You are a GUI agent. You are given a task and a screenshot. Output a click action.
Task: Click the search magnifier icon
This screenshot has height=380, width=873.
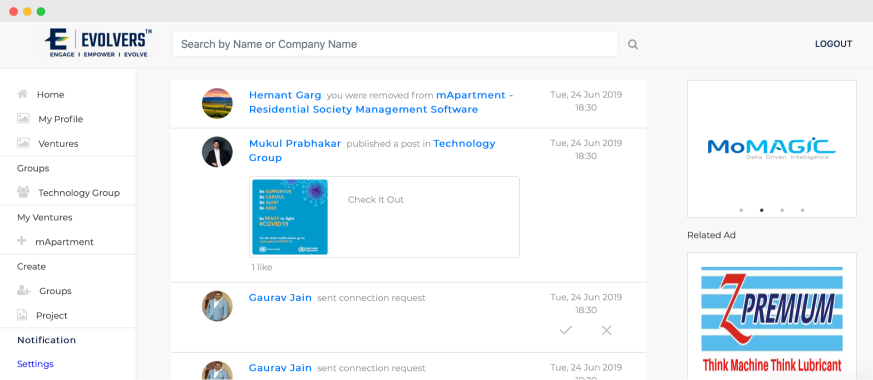pyautogui.click(x=632, y=45)
